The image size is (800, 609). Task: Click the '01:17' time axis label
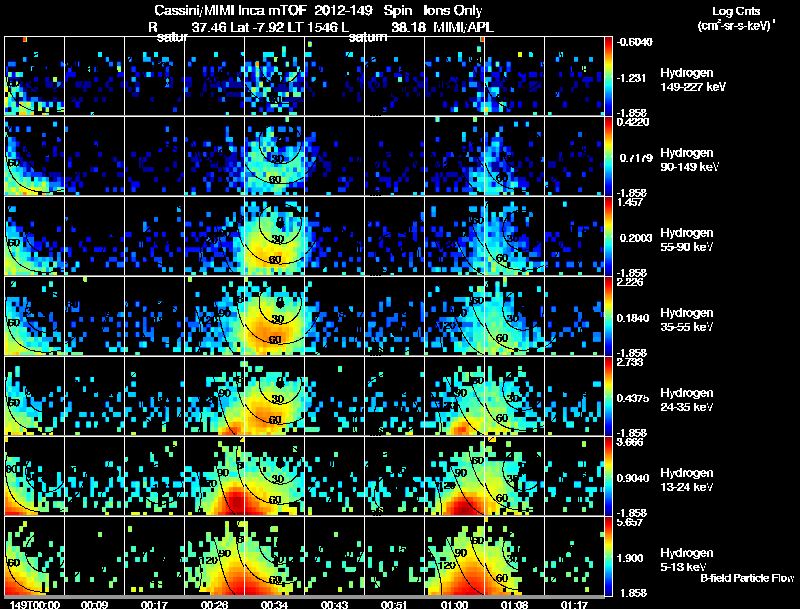(x=574, y=604)
